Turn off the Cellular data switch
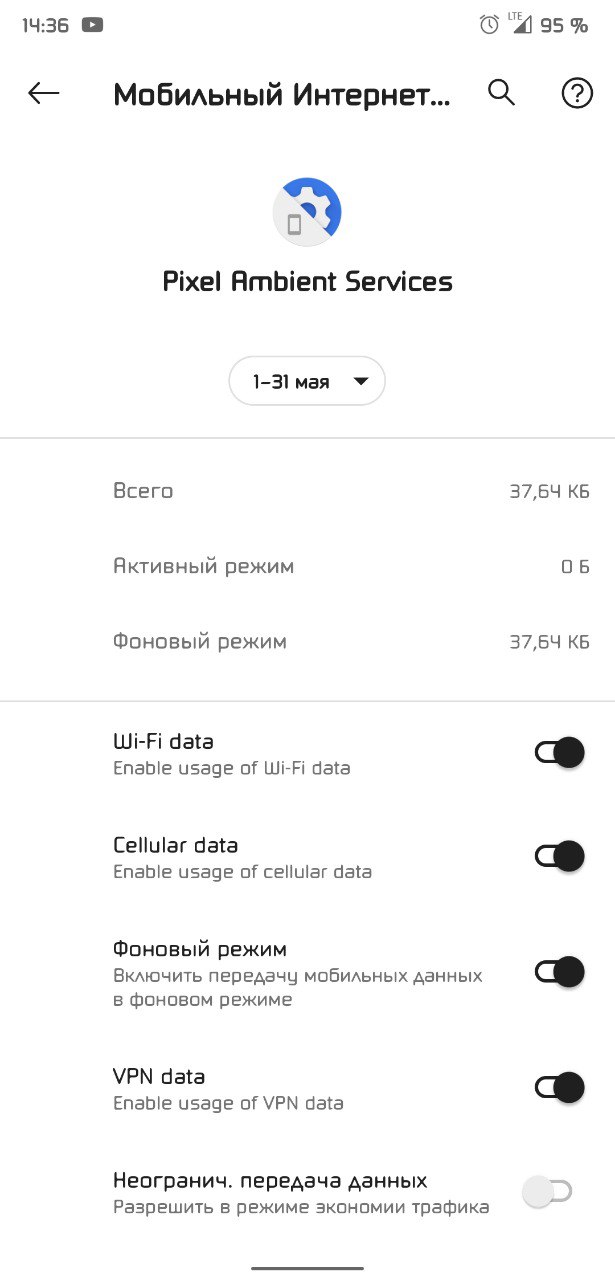 [x=559, y=856]
